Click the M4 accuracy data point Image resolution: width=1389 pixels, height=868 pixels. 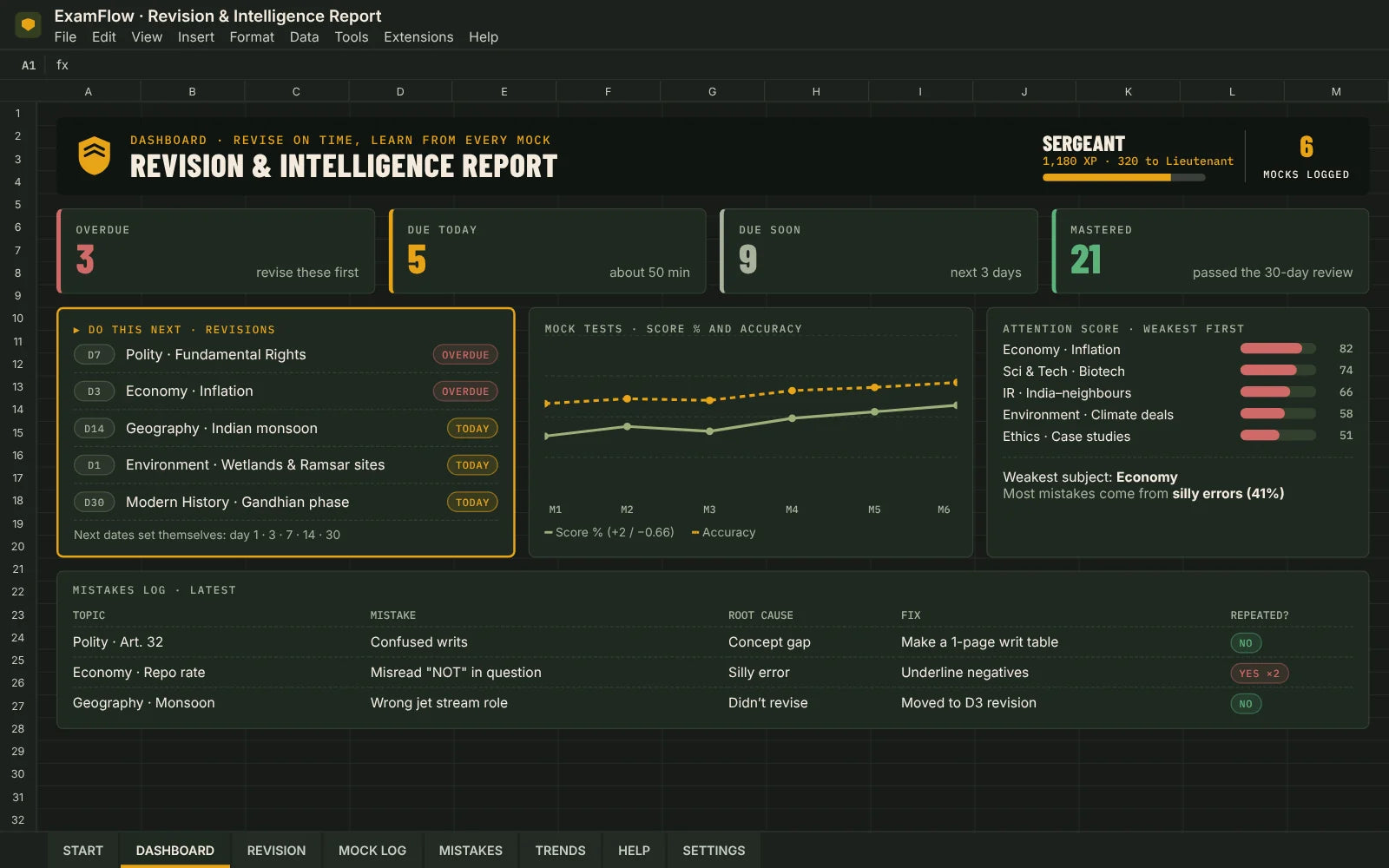792,391
